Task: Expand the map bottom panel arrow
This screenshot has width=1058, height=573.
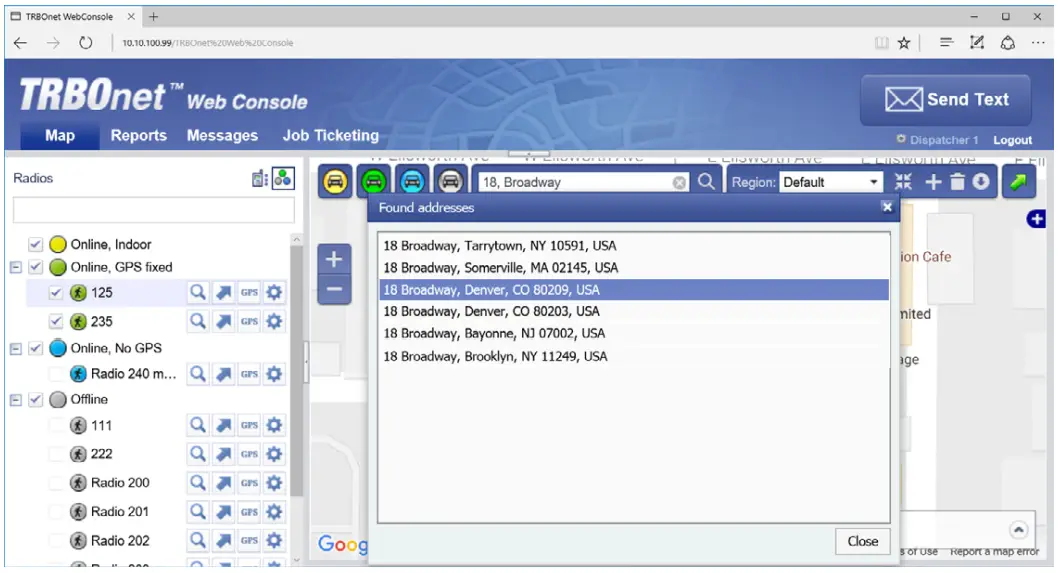Action: pos(1018,530)
